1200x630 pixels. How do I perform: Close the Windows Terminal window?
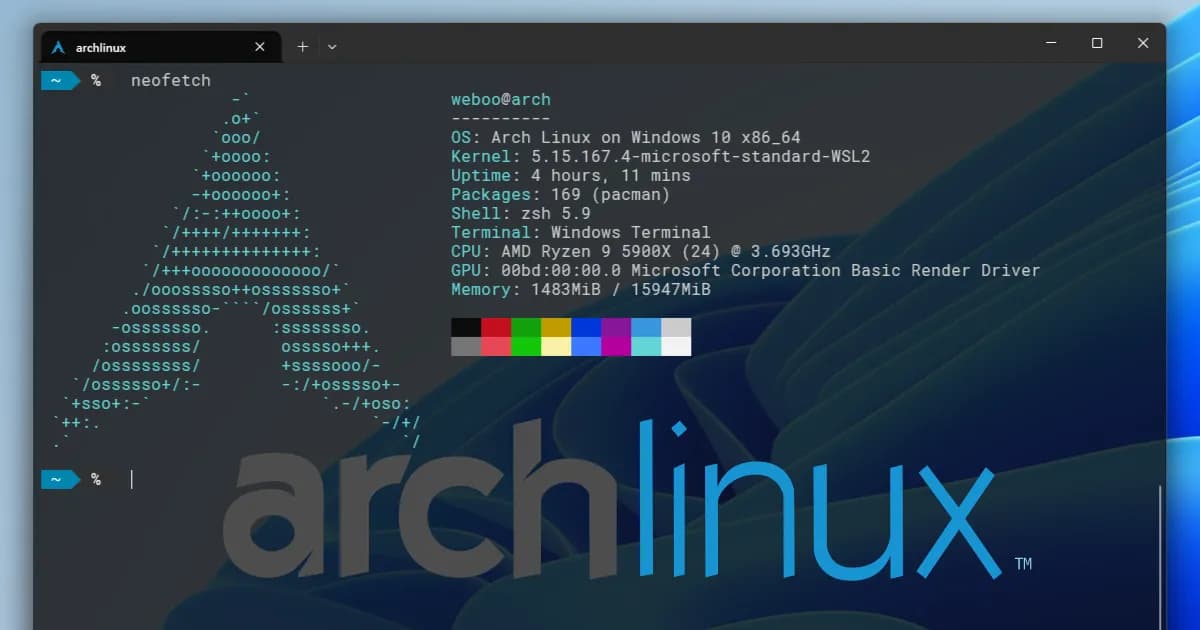(1143, 43)
